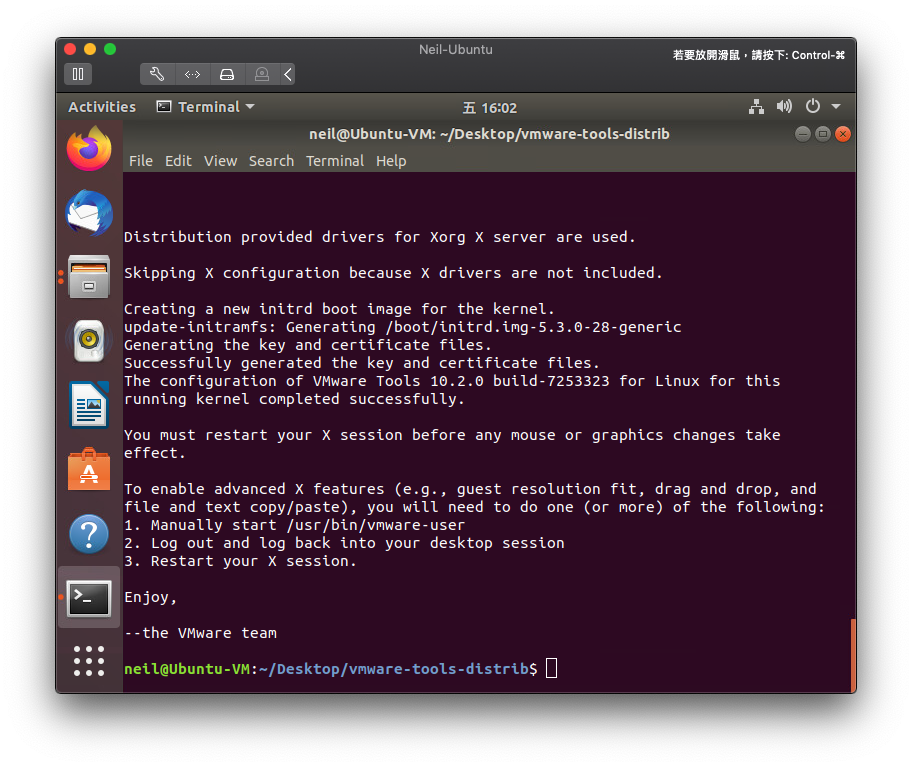Pause the virtual machine

coord(78,74)
